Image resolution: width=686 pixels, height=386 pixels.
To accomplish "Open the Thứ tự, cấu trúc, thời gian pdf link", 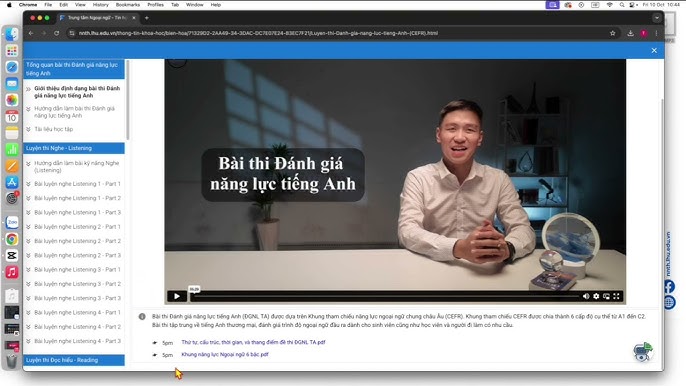I will coord(253,342).
